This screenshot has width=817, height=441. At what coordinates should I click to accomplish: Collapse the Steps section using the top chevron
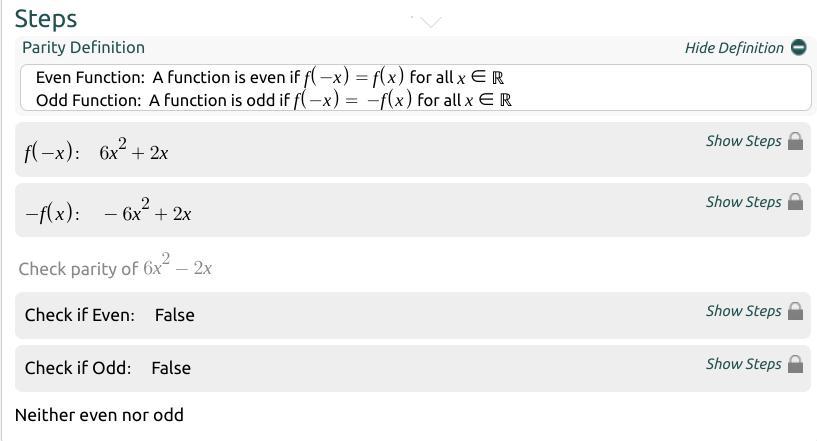[x=430, y=21]
